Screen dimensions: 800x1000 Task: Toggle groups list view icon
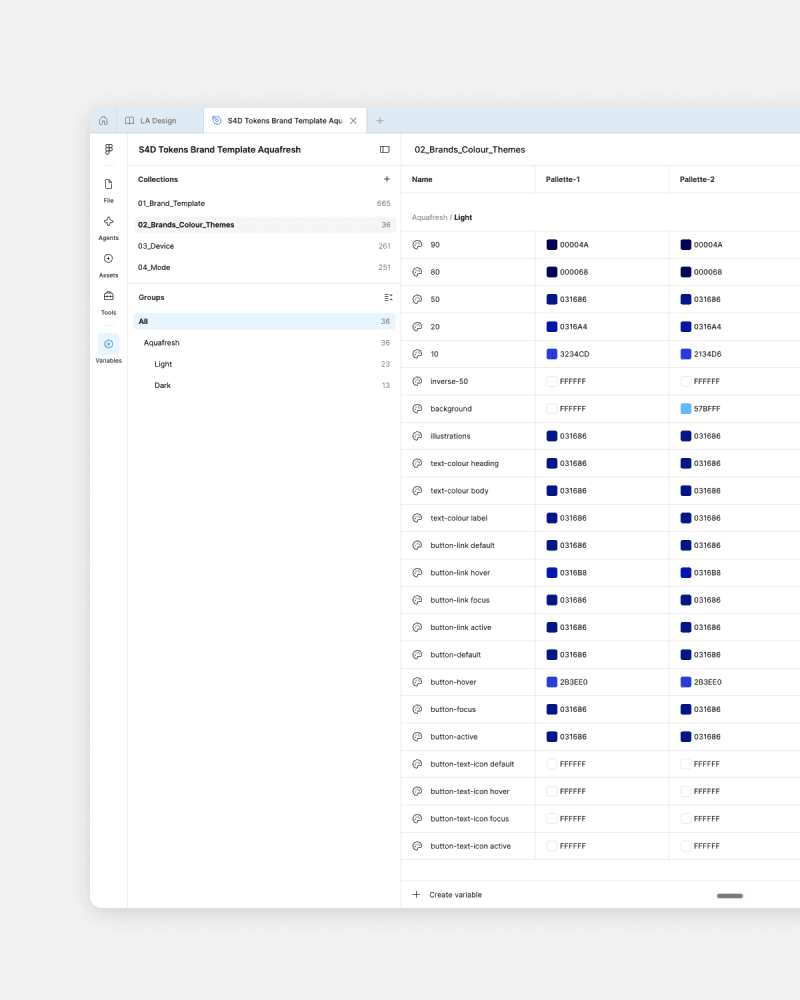pyautogui.click(x=388, y=297)
